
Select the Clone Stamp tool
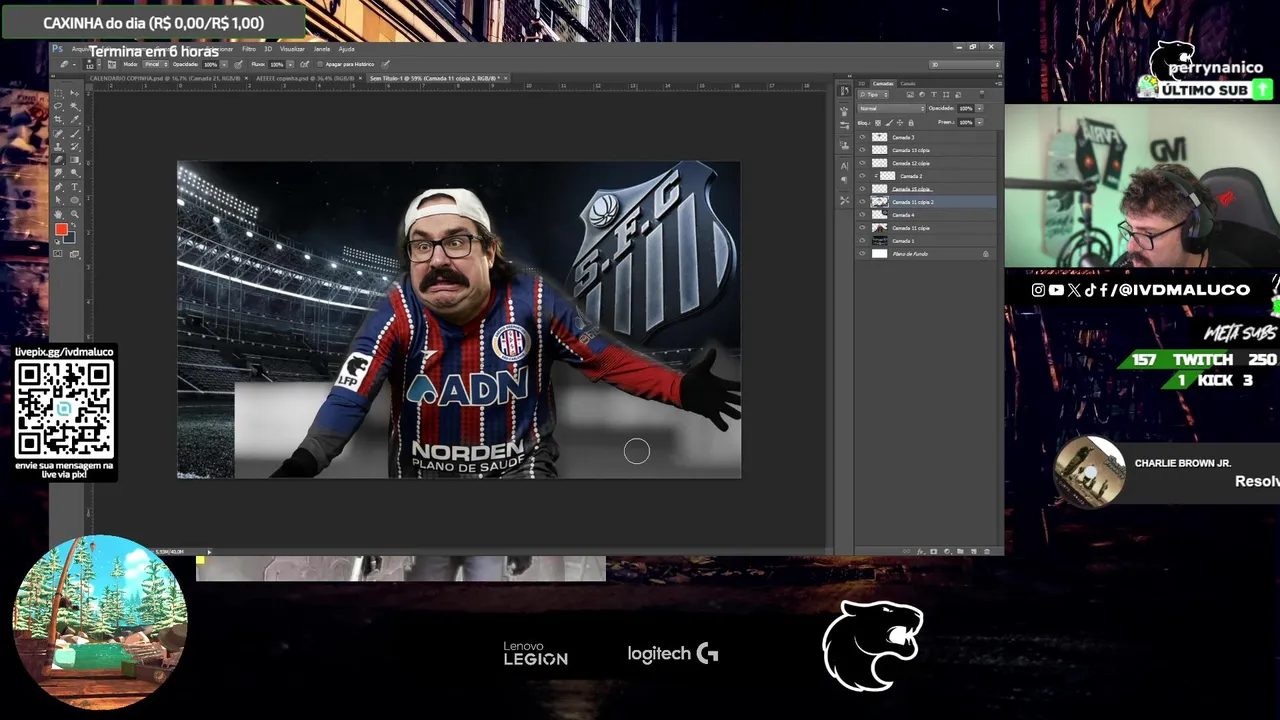click(58, 146)
